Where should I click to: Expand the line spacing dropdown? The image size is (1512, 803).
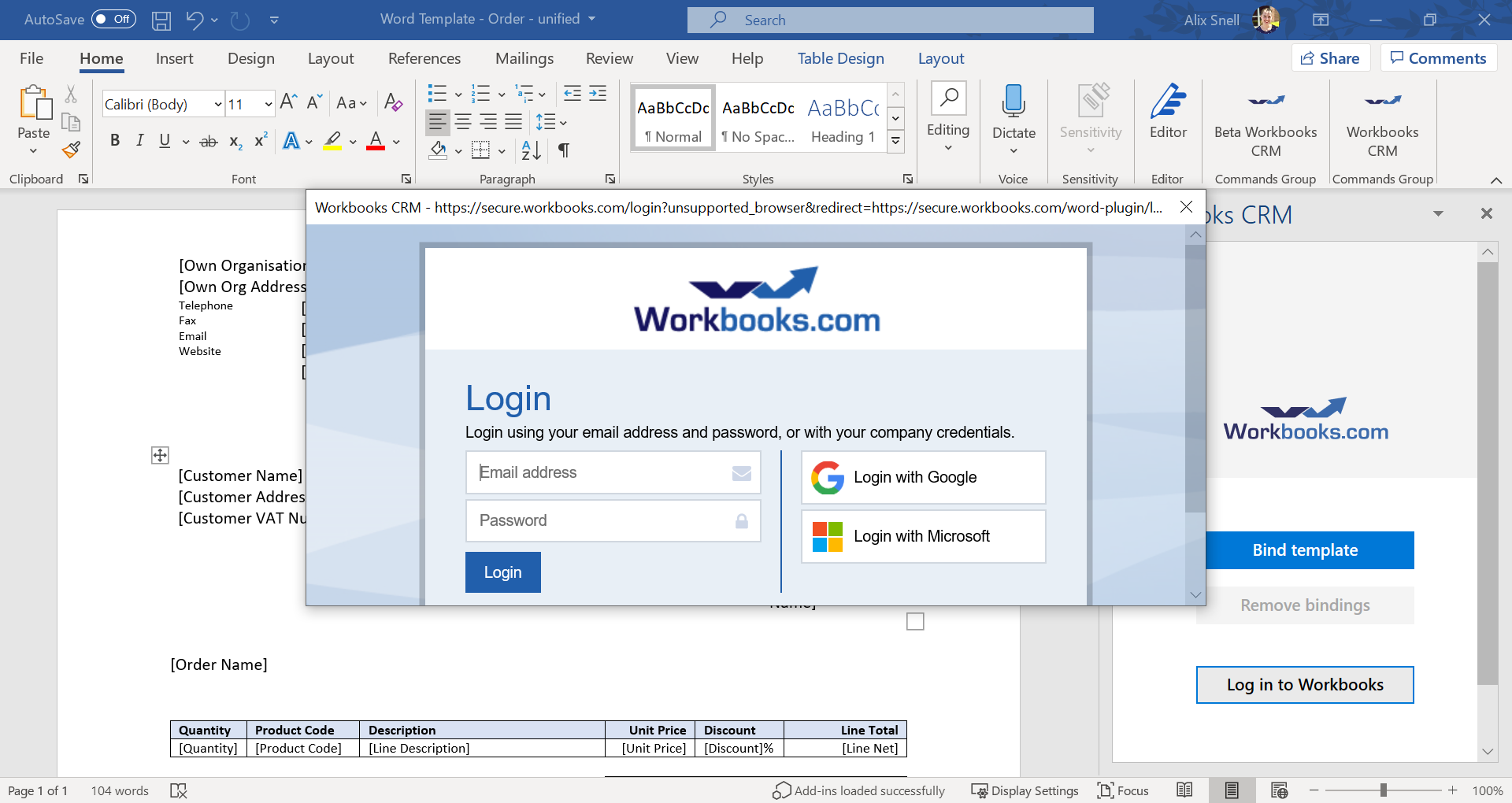(x=563, y=123)
